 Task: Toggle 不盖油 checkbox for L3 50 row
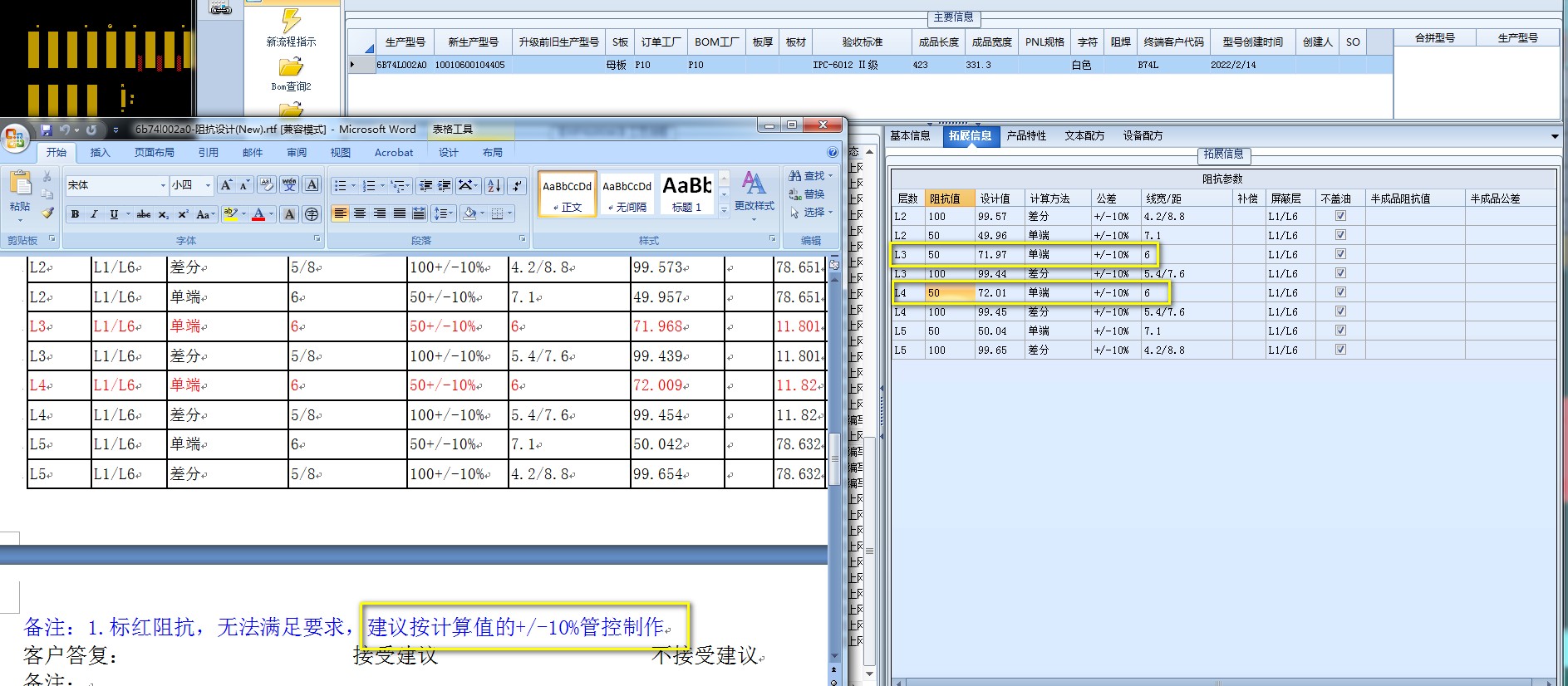pos(1340,254)
